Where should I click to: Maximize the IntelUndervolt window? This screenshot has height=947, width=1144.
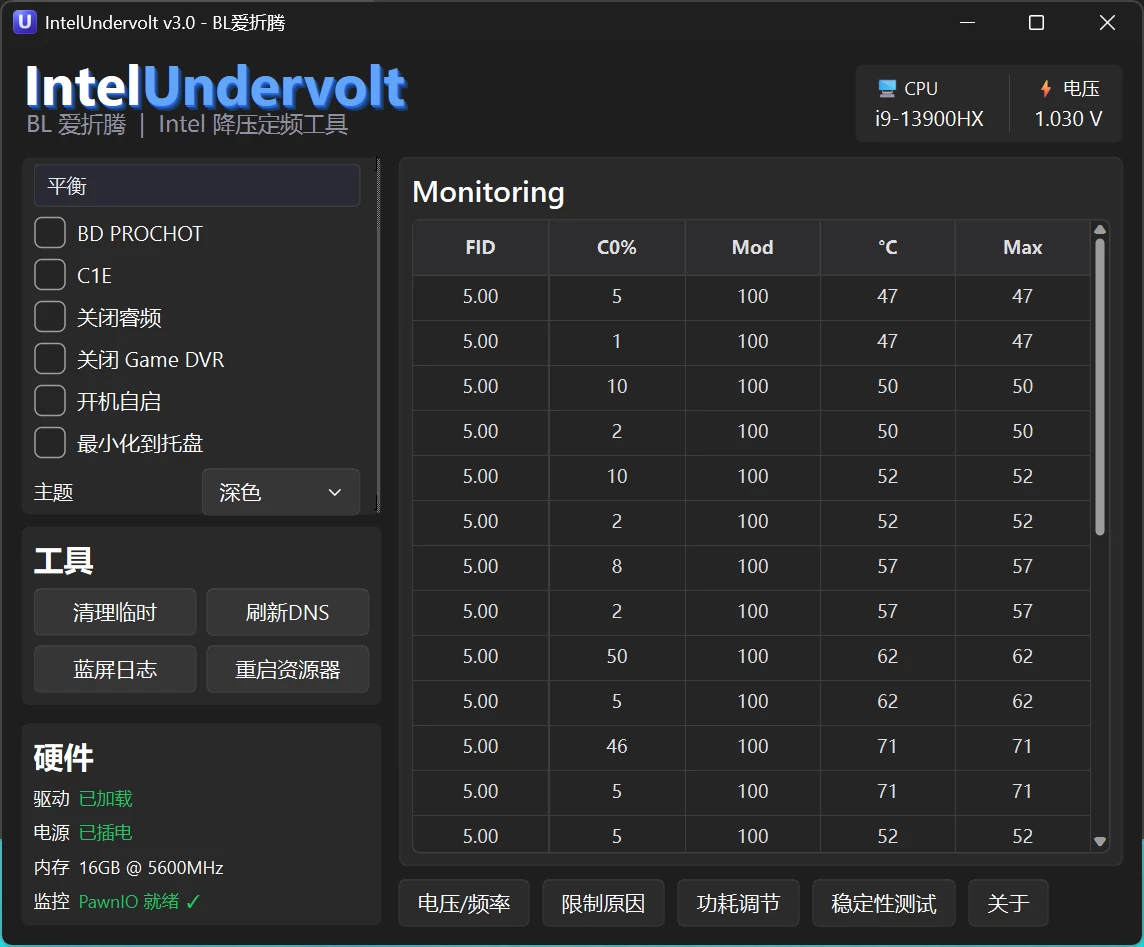point(1036,23)
